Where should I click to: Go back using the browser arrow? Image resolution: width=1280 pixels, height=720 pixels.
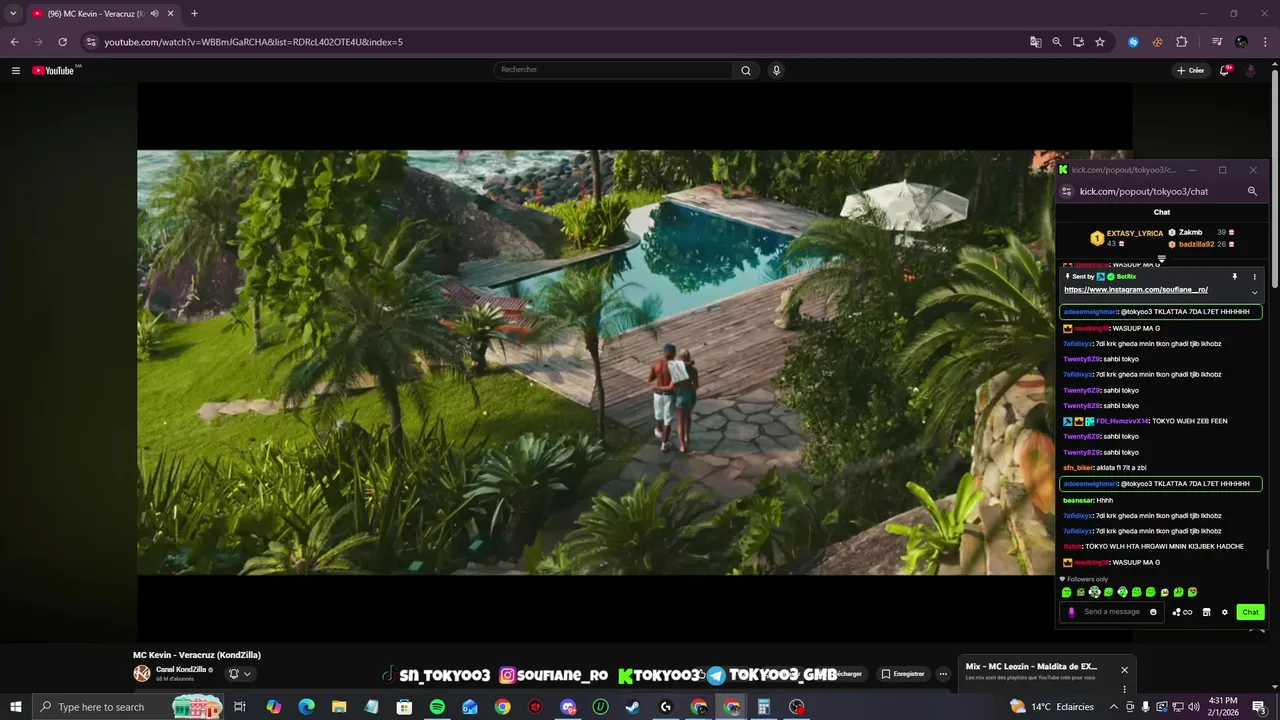coord(14,42)
